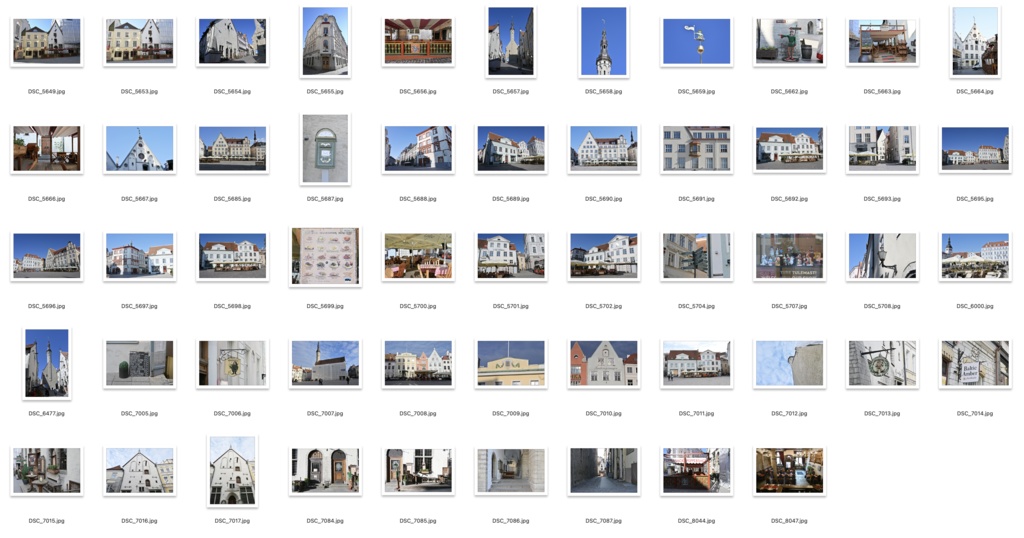Click the DSC_5667.jpg filename text

point(139,198)
